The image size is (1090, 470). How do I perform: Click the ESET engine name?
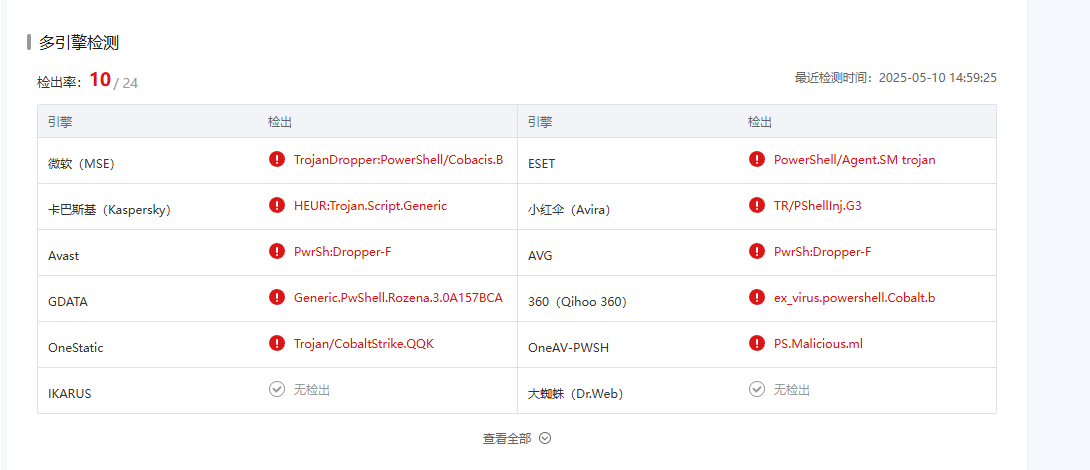pyautogui.click(x=542, y=163)
